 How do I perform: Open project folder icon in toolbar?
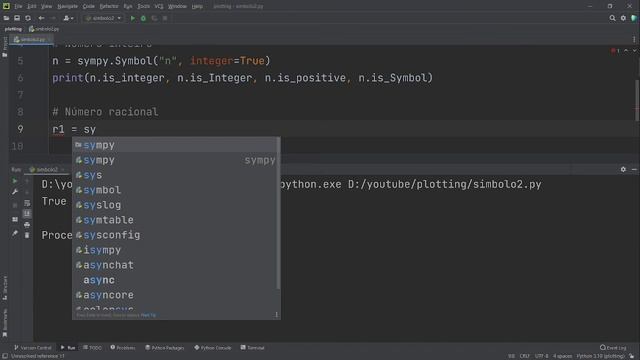click(6, 18)
